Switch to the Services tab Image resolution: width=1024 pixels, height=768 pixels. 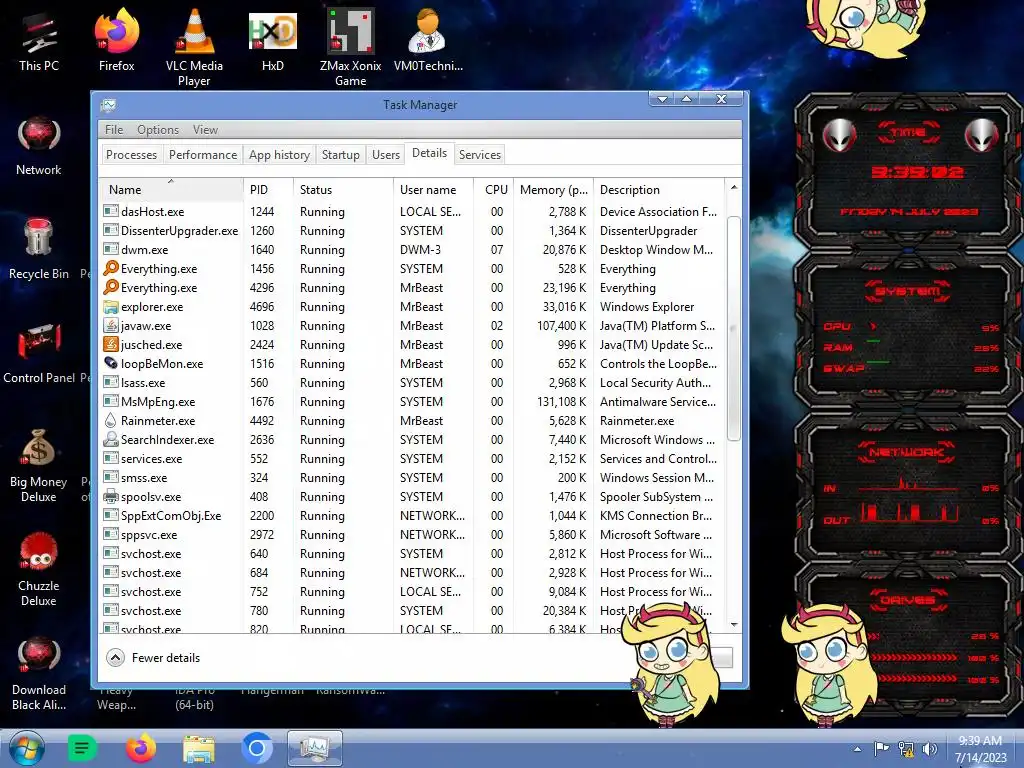[x=479, y=155]
